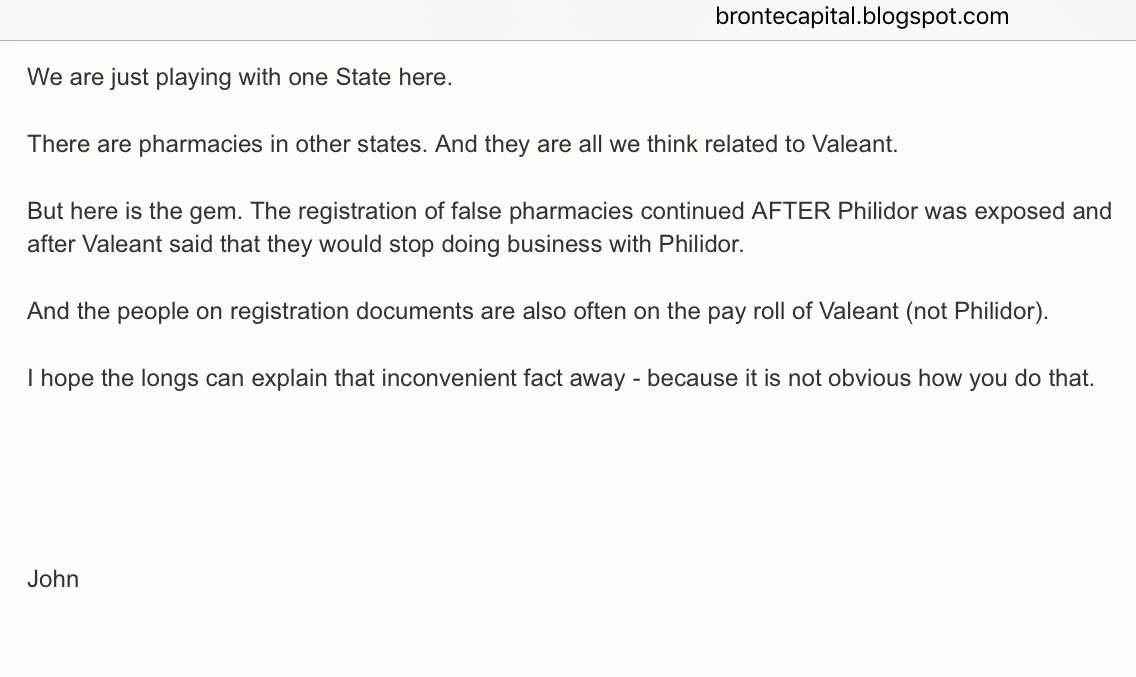Screen dimensions: 1136x677
Task: Click the sentence about playing with one State
Action: tap(240, 77)
